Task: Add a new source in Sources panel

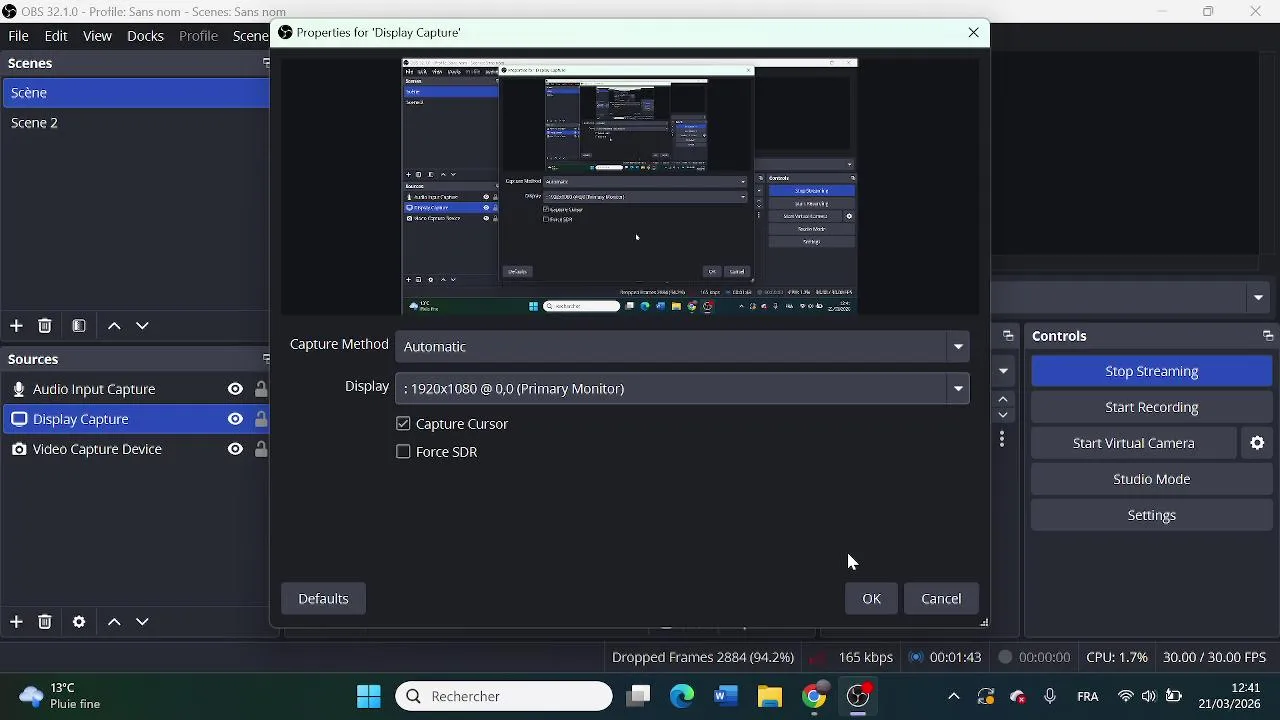Action: [16, 622]
